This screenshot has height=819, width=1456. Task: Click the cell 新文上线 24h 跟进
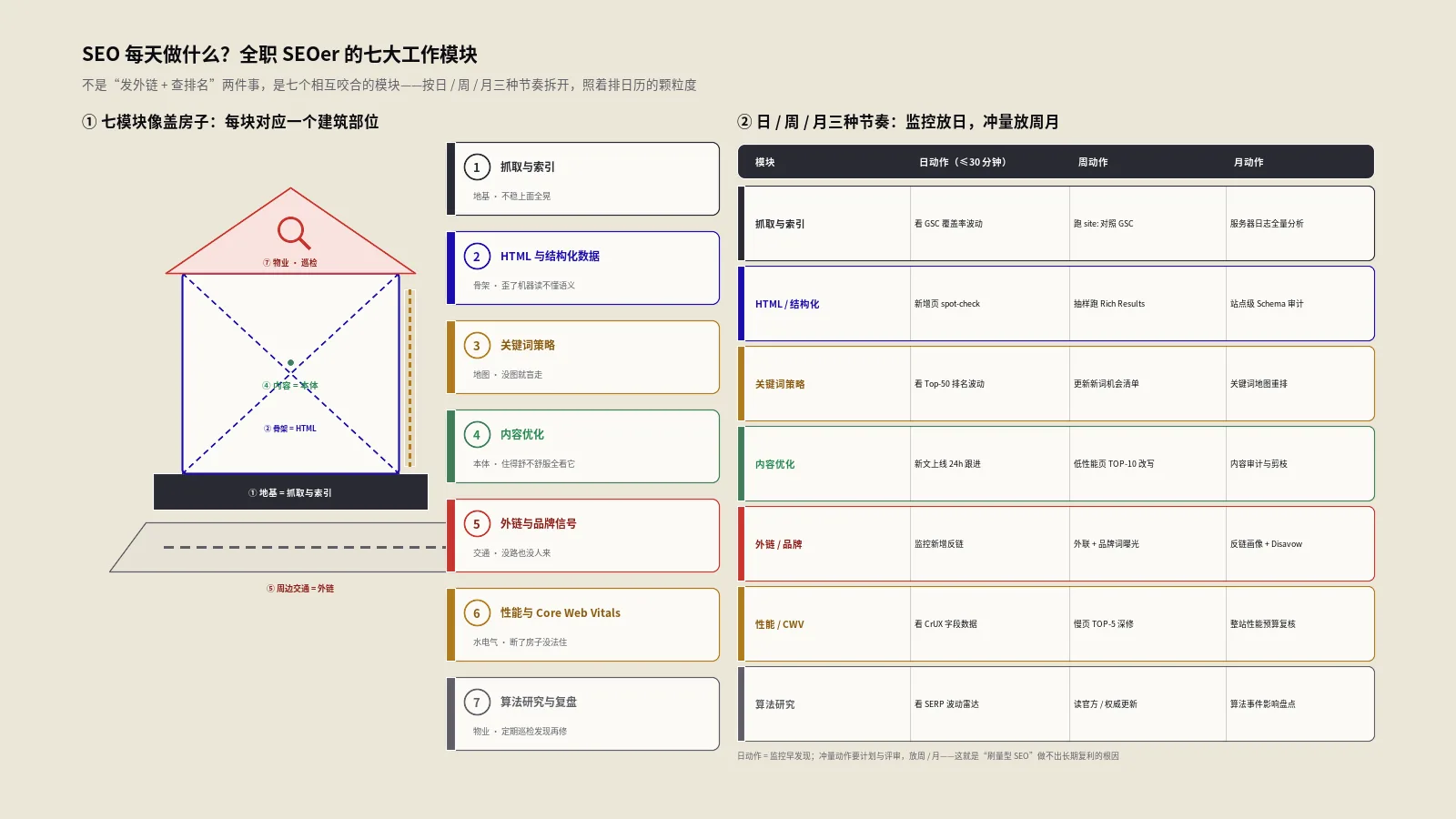tap(947, 464)
